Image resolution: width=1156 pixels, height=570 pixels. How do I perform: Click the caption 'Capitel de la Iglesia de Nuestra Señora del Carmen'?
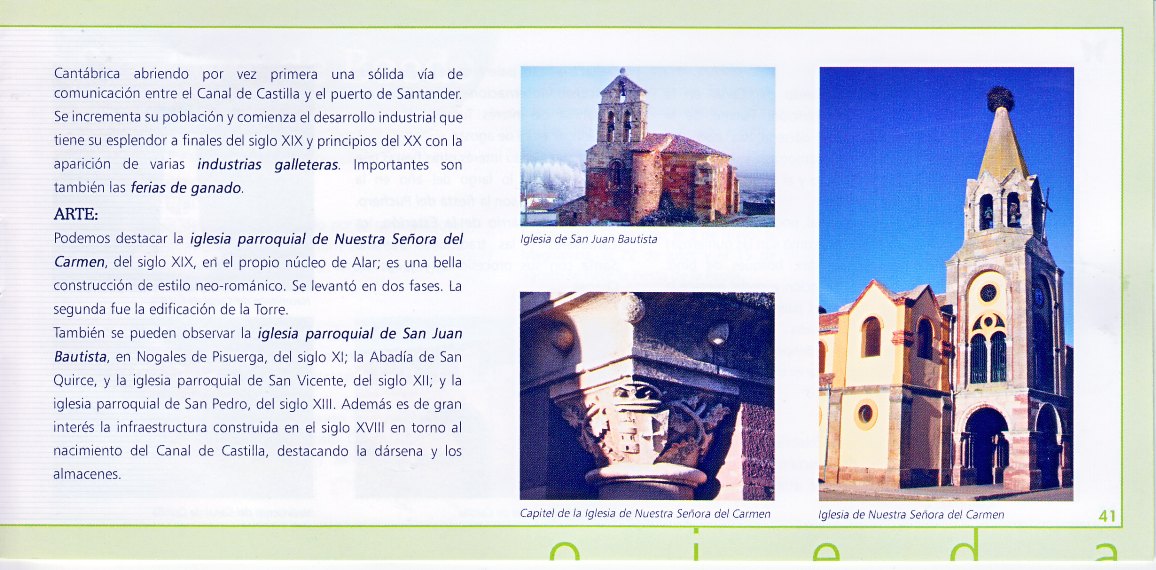click(x=645, y=514)
